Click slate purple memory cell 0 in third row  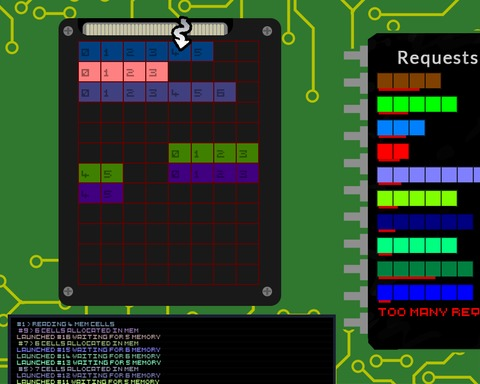pos(89,92)
